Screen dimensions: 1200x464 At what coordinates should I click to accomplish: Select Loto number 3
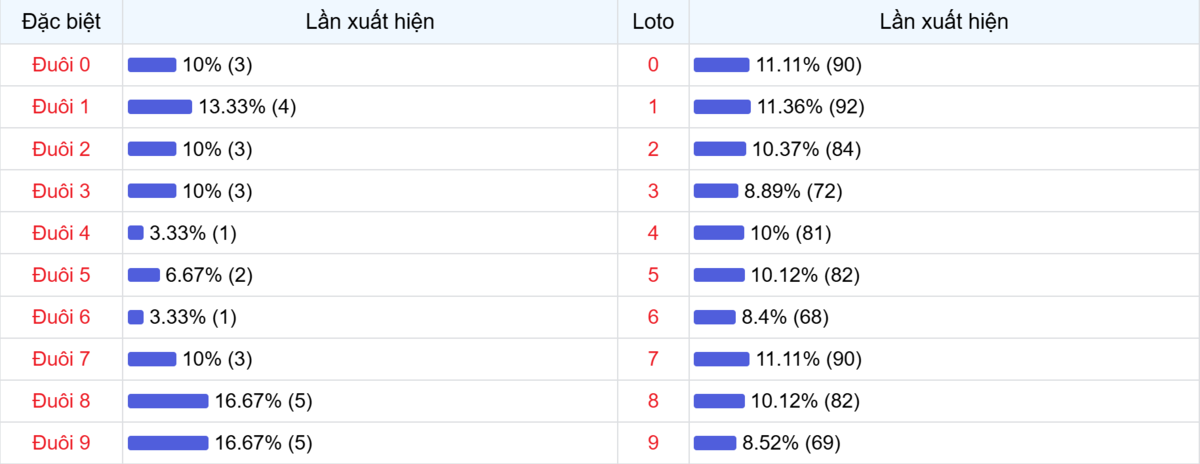[653, 191]
